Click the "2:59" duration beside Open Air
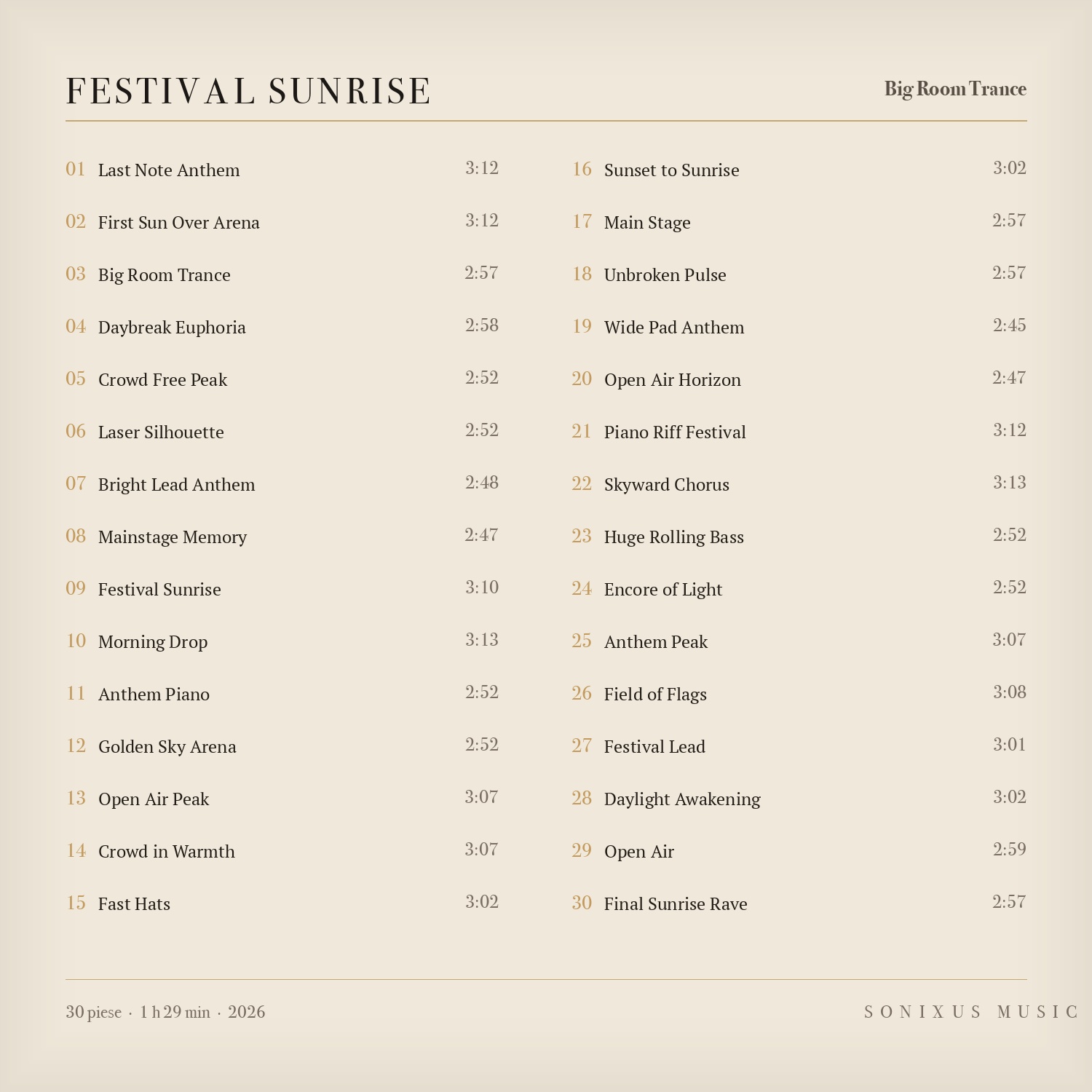The width and height of the screenshot is (1092, 1092). pos(1010,850)
